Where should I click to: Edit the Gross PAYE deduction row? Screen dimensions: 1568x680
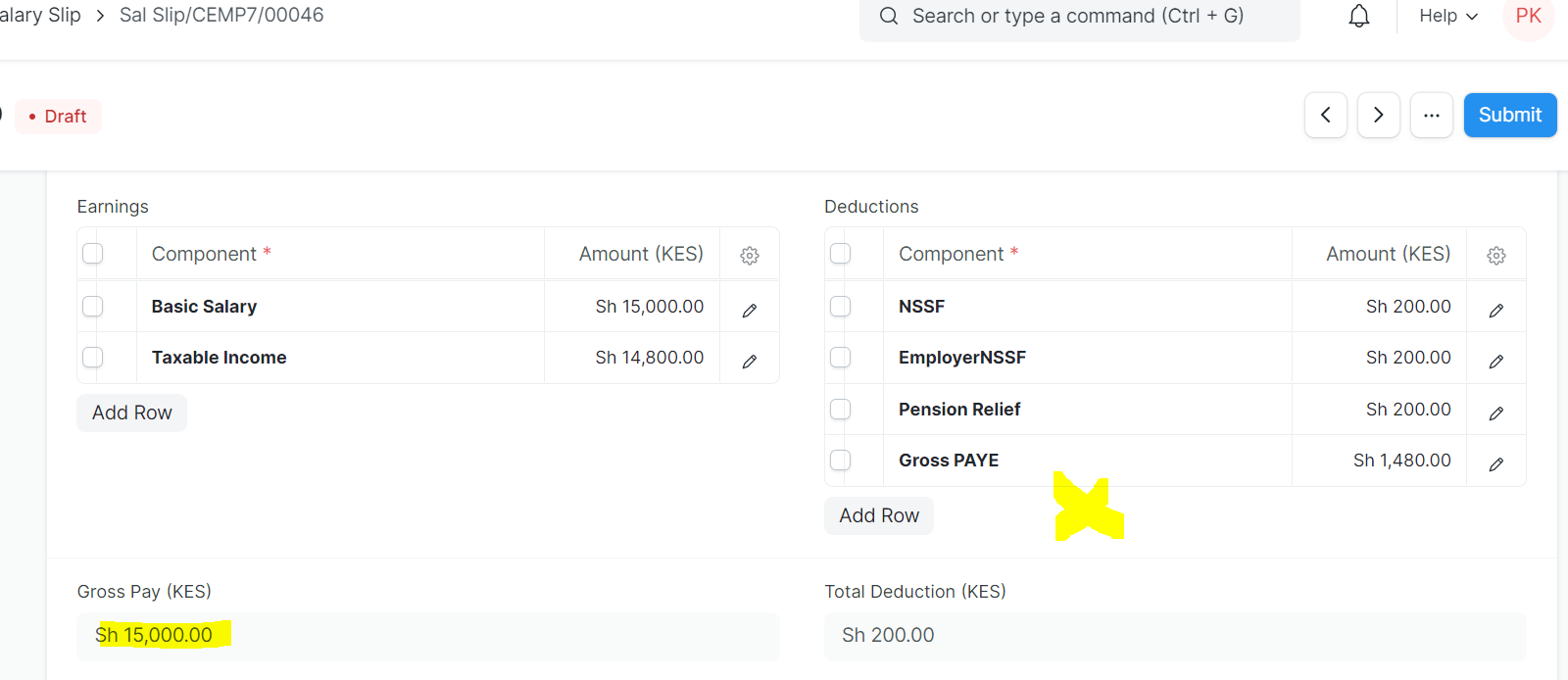click(1496, 464)
